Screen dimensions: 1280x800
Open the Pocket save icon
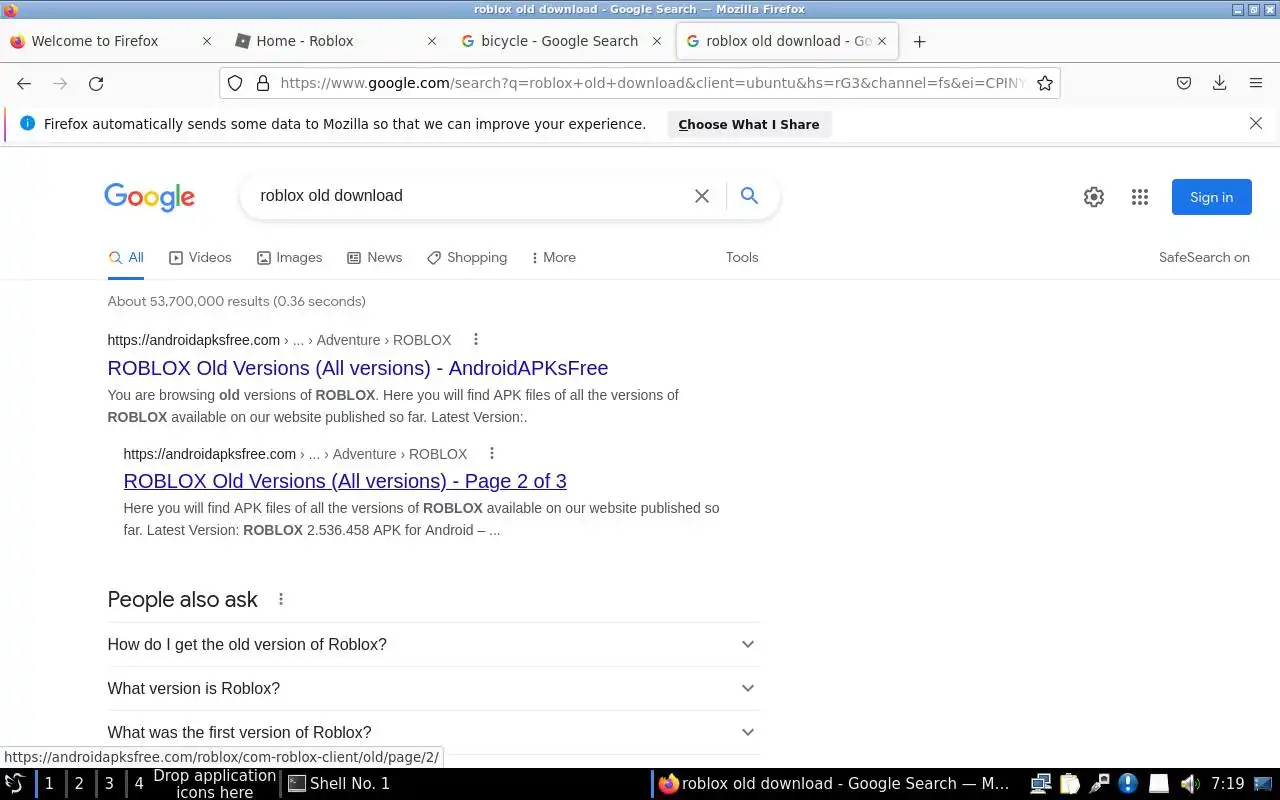(x=1183, y=84)
